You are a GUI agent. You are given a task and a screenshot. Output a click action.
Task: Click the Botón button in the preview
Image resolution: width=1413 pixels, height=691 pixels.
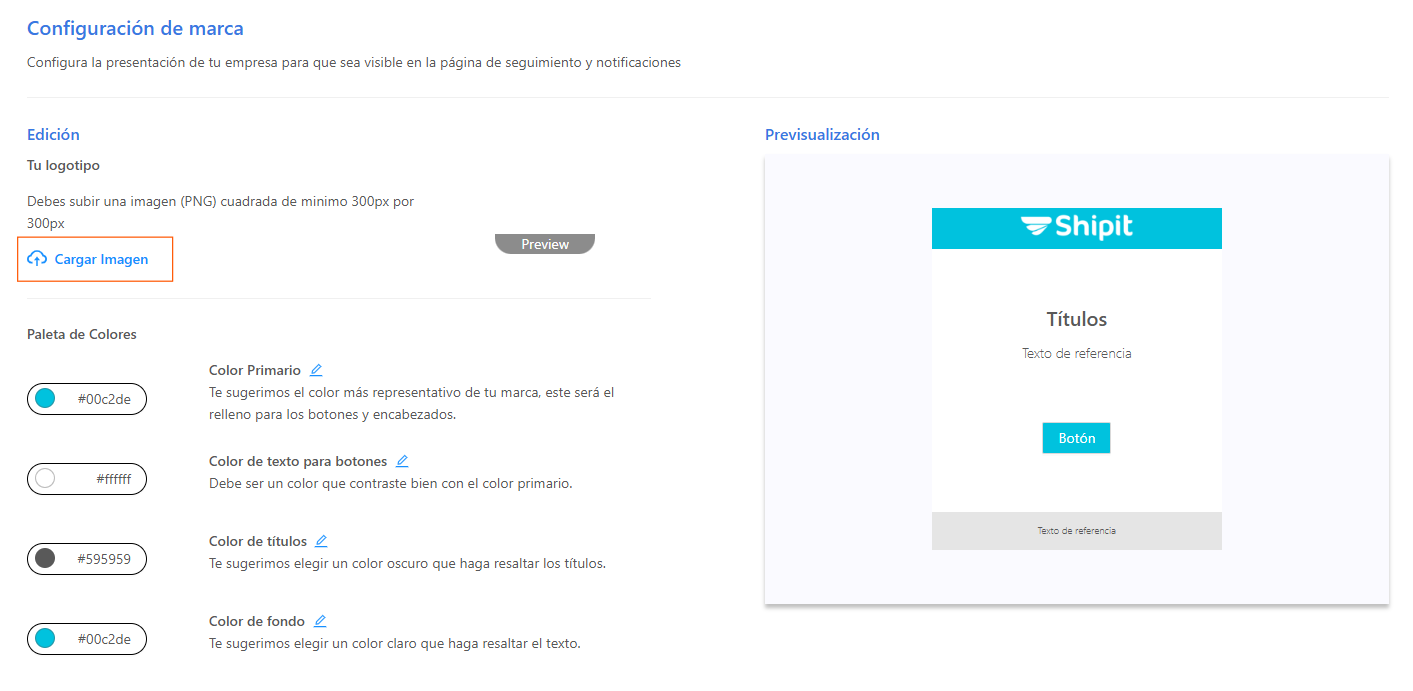(1076, 438)
